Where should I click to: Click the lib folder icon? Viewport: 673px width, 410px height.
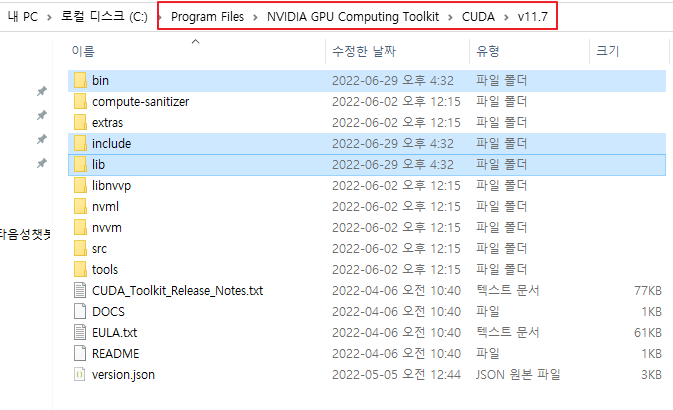coord(80,164)
